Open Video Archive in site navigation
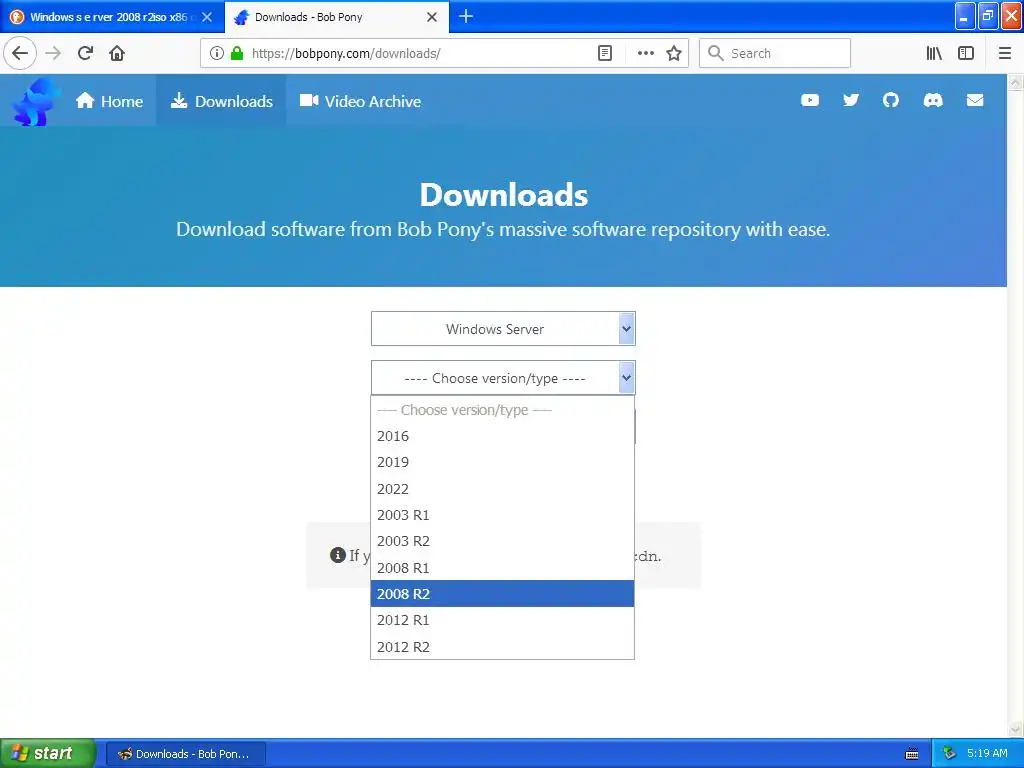 pyautogui.click(x=360, y=101)
